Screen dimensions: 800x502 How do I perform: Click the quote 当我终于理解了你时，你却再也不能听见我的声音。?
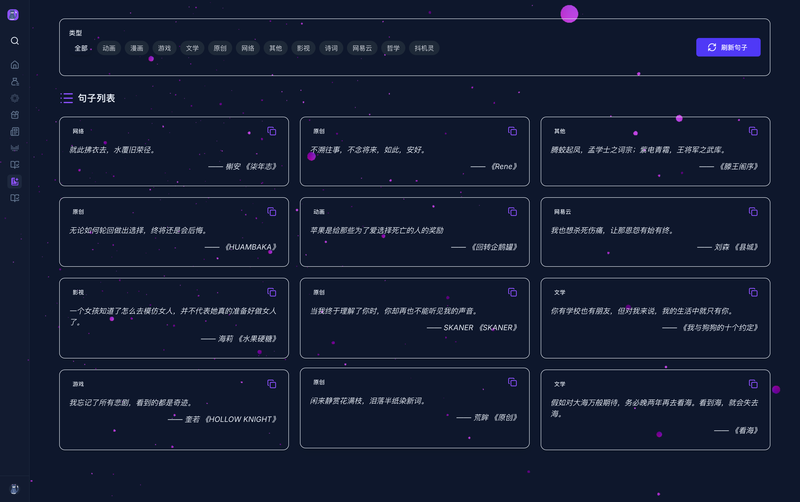click(394, 311)
